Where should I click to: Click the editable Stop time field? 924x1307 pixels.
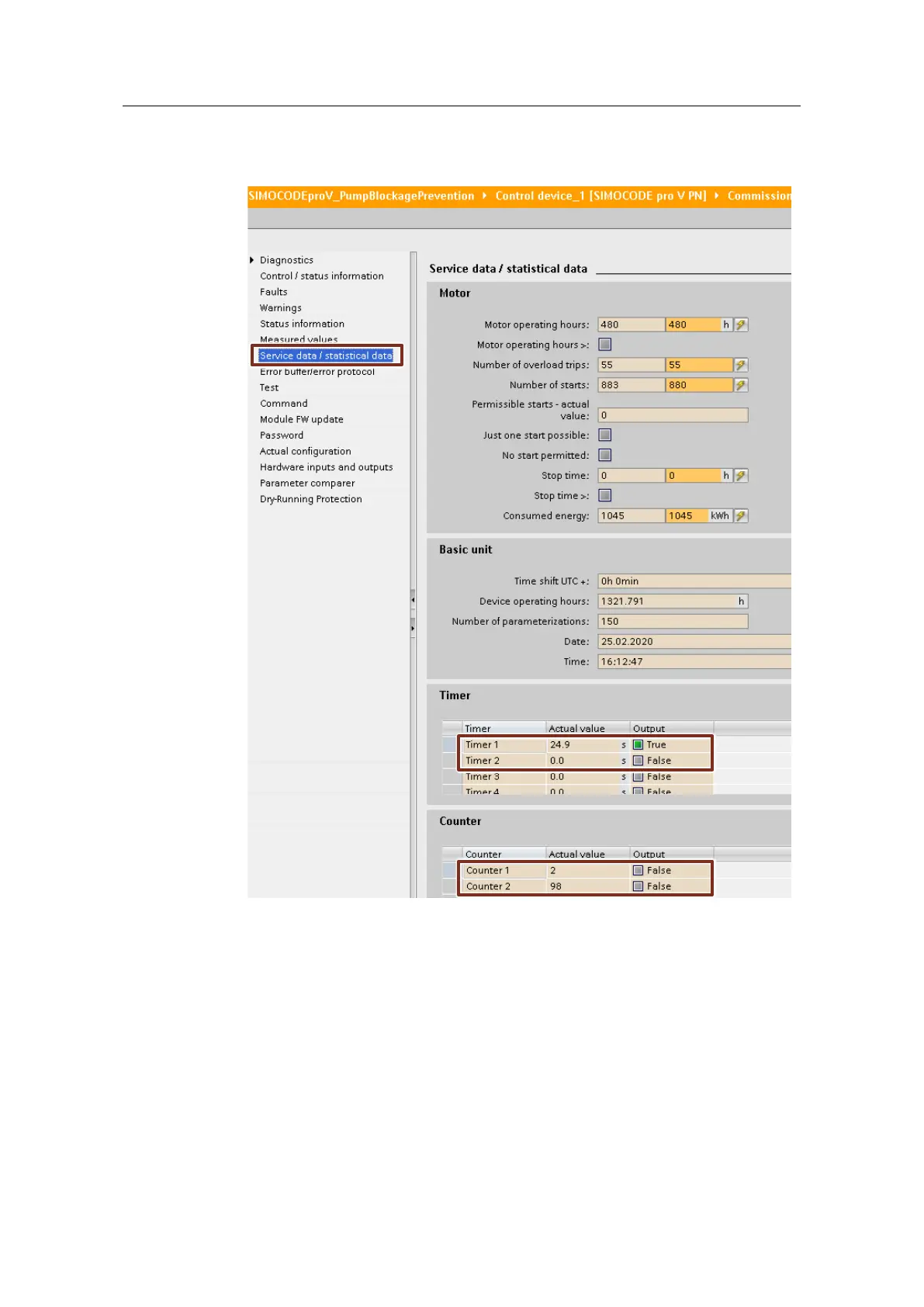coord(694,476)
